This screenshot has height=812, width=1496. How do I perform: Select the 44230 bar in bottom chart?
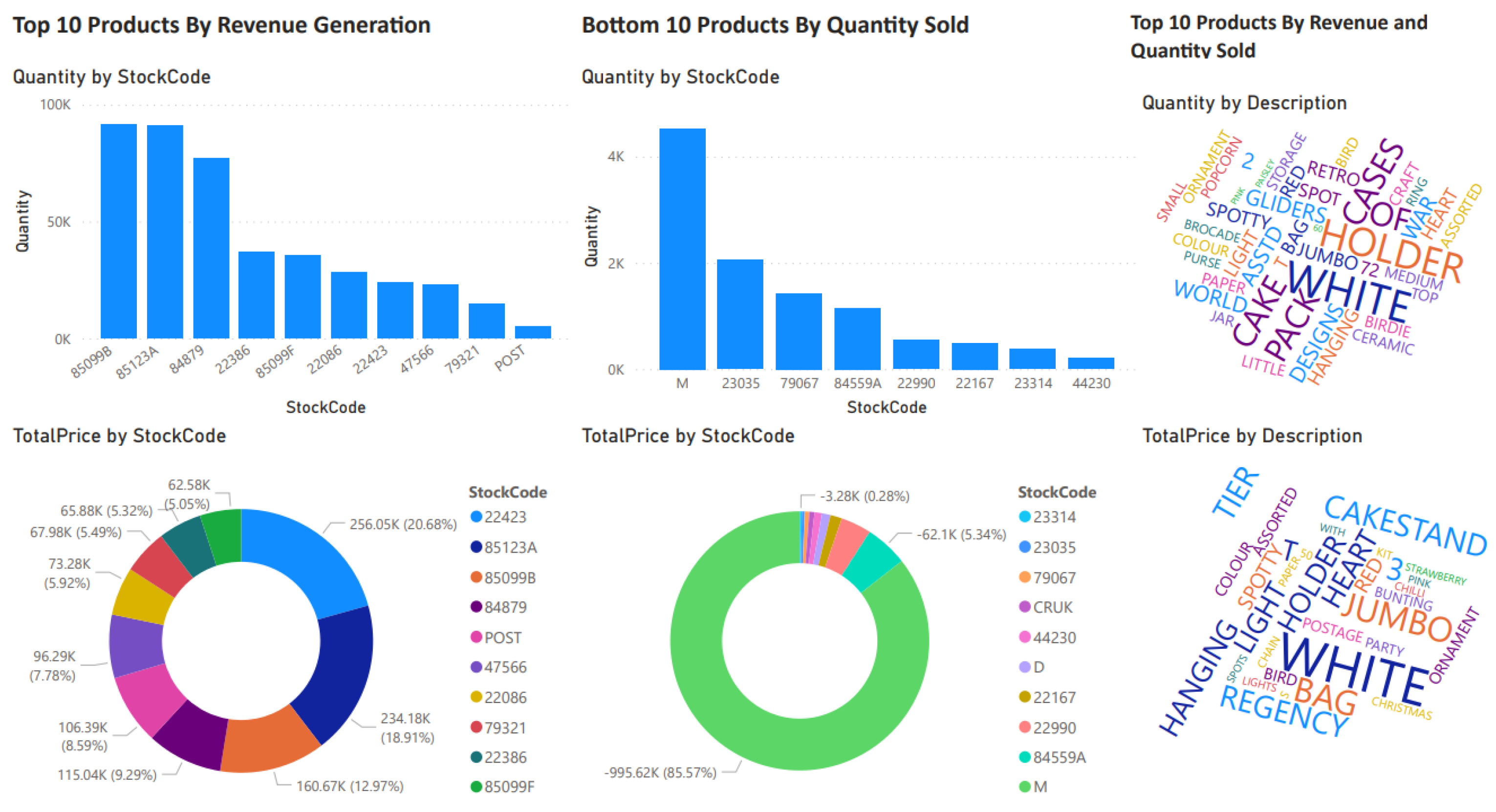[1091, 363]
